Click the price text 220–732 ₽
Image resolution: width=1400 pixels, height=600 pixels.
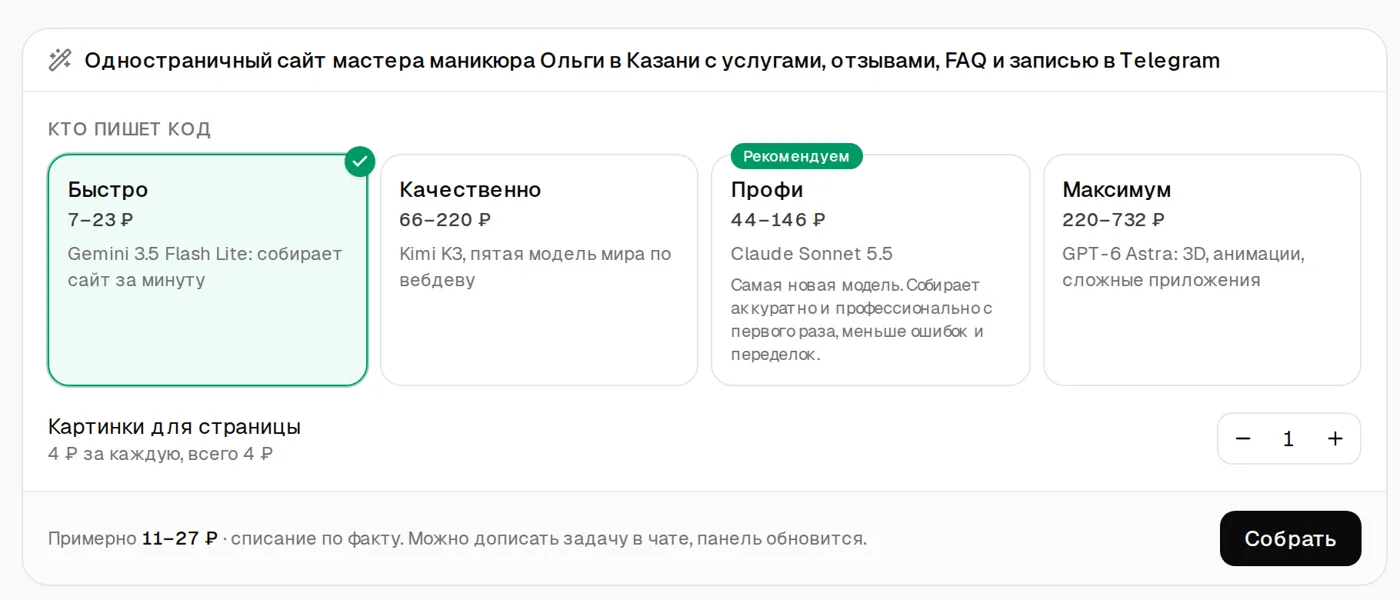point(1113,220)
